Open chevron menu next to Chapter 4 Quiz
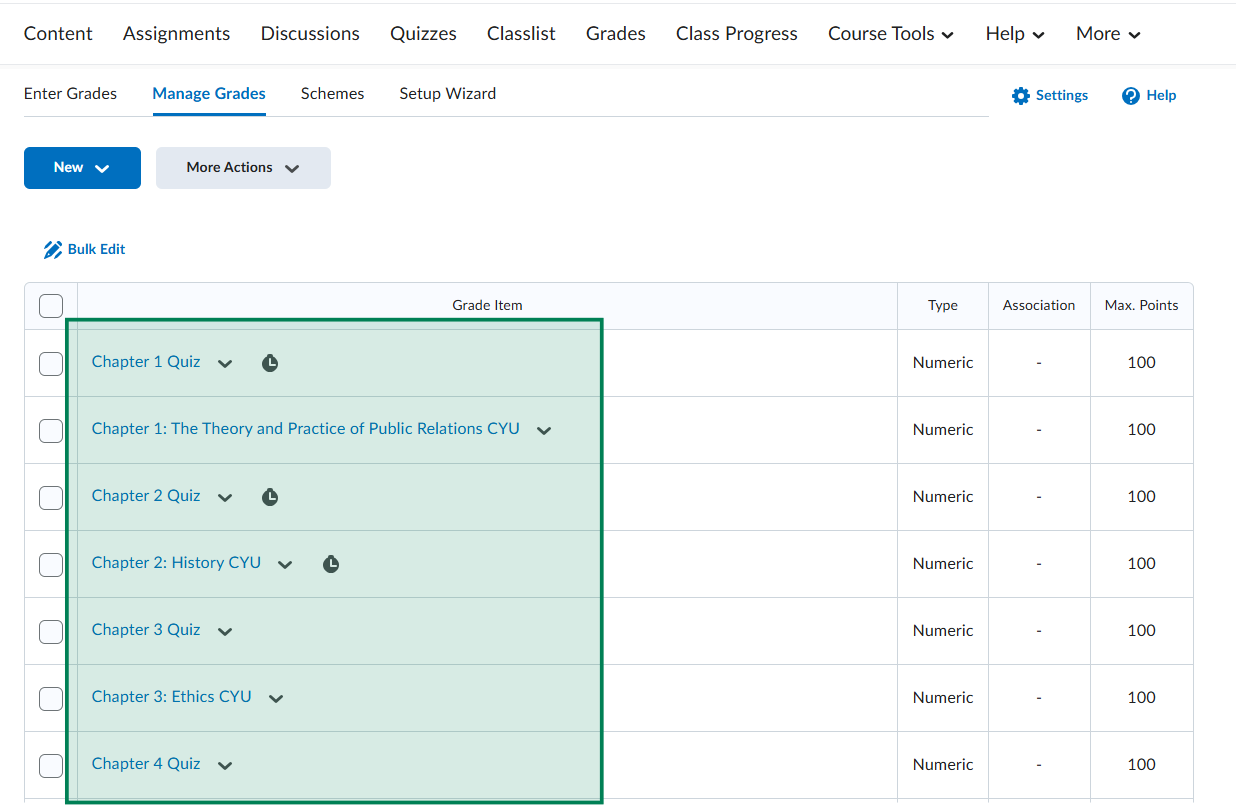1236x805 pixels. (x=225, y=766)
